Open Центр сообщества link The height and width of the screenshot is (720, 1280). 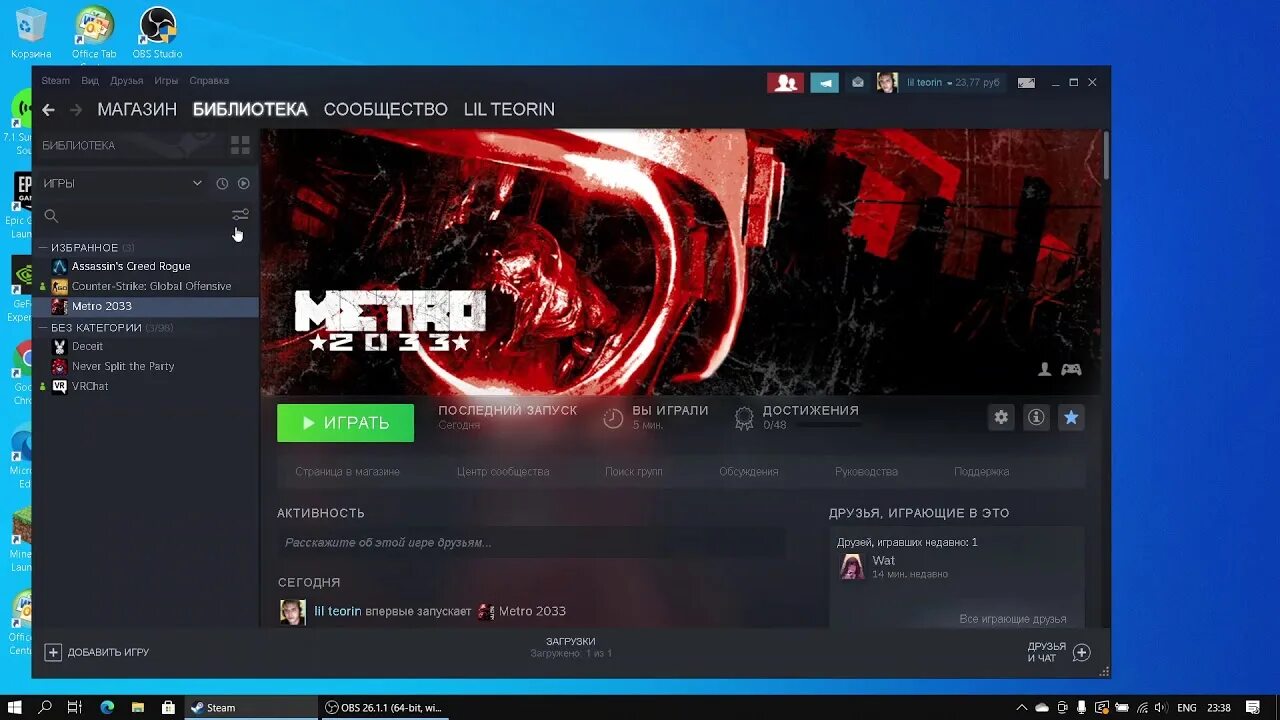[503, 472]
